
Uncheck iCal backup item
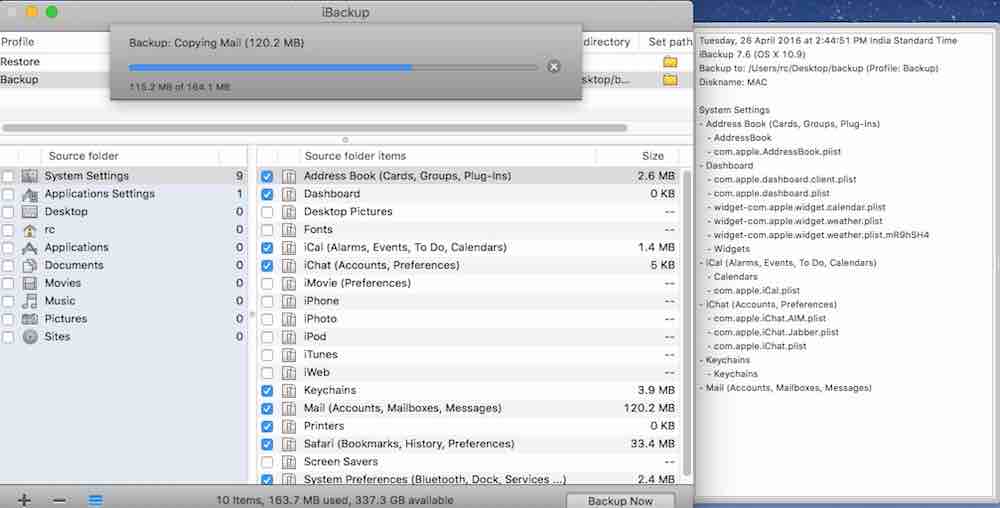click(x=267, y=247)
